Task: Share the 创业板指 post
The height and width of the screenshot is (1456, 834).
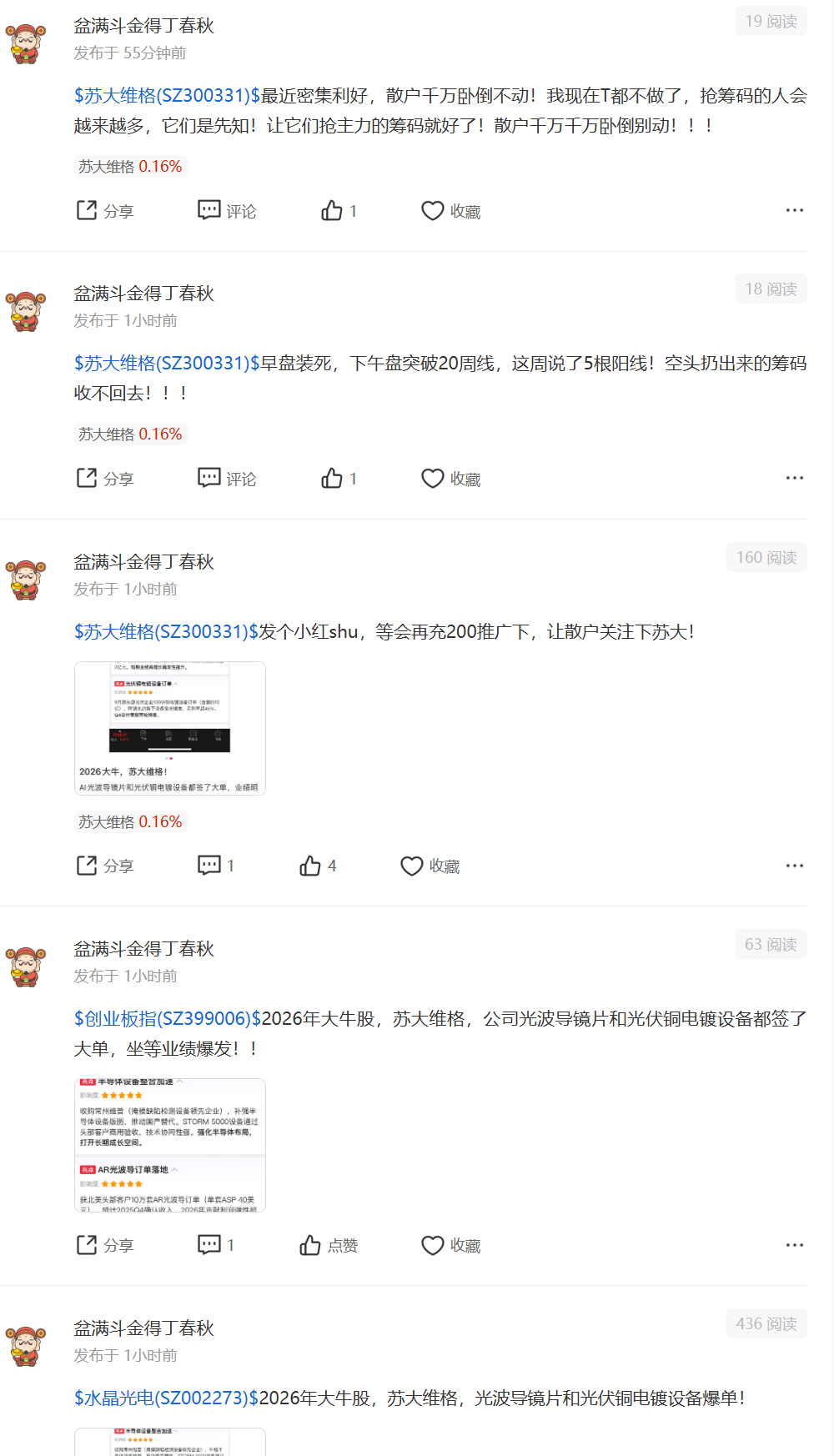Action: (104, 1246)
